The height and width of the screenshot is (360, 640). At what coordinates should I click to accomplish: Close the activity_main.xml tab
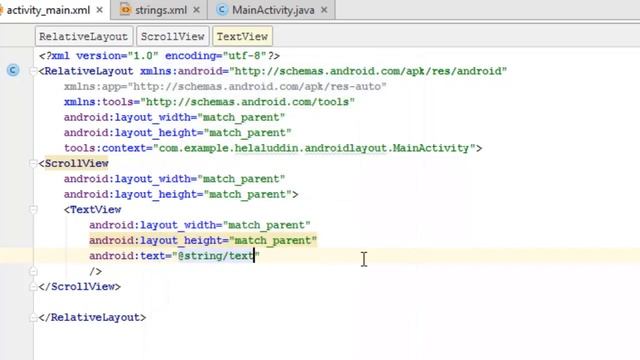(x=100, y=10)
